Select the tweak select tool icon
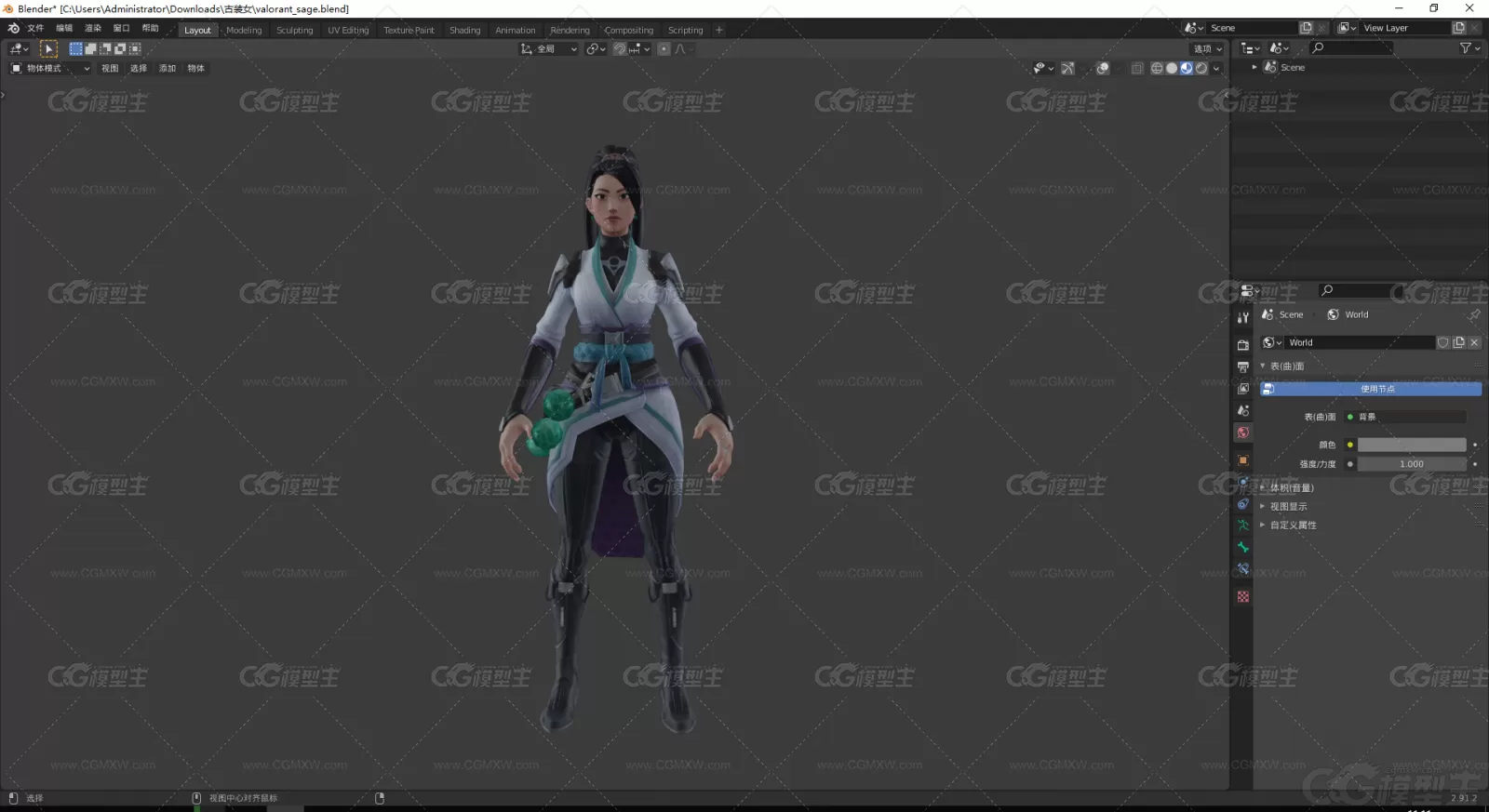 [48, 49]
